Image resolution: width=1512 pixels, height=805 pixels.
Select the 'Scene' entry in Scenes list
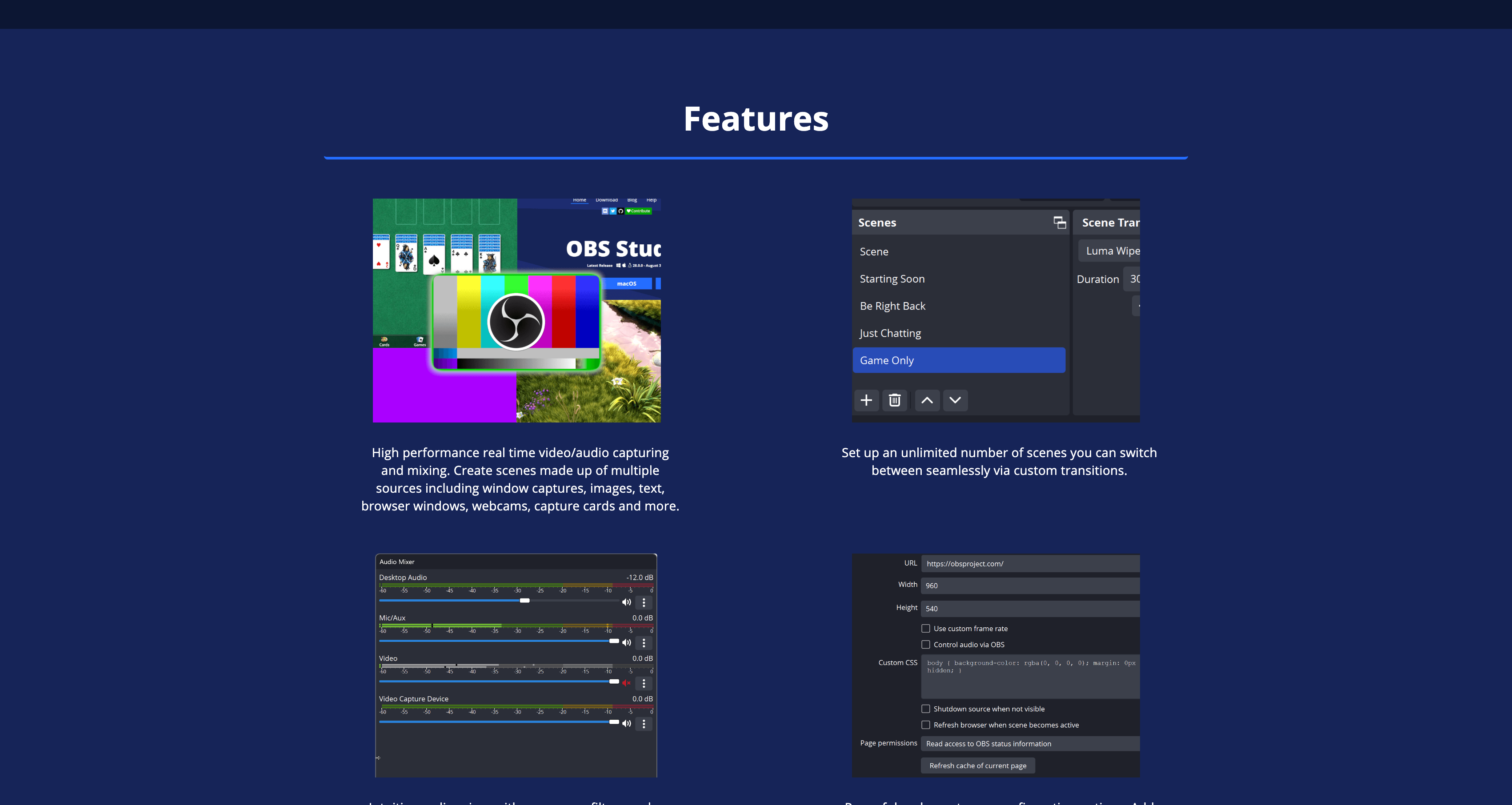click(959, 252)
